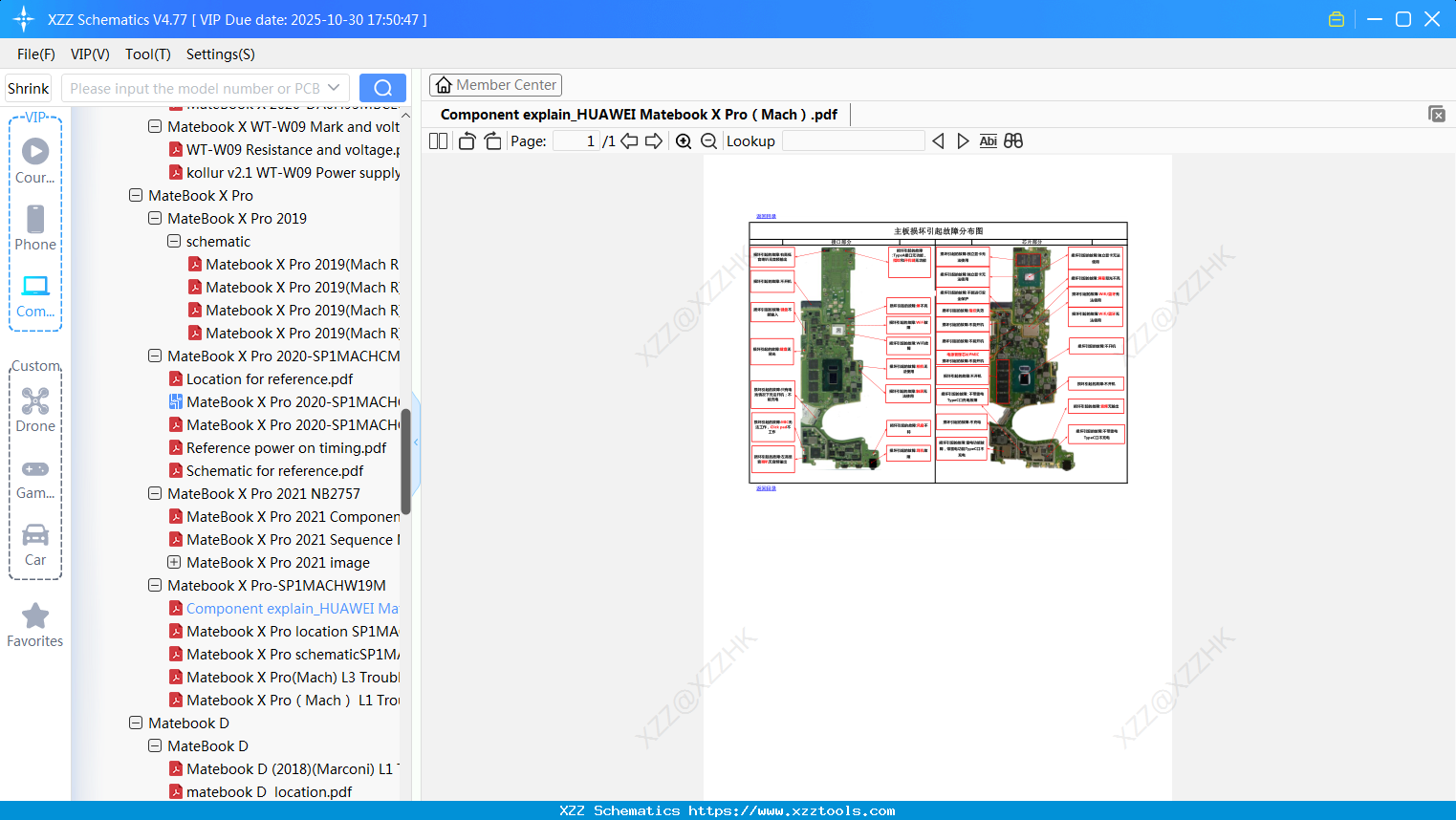Click the yellow bag icon in title bar

click(x=1336, y=19)
